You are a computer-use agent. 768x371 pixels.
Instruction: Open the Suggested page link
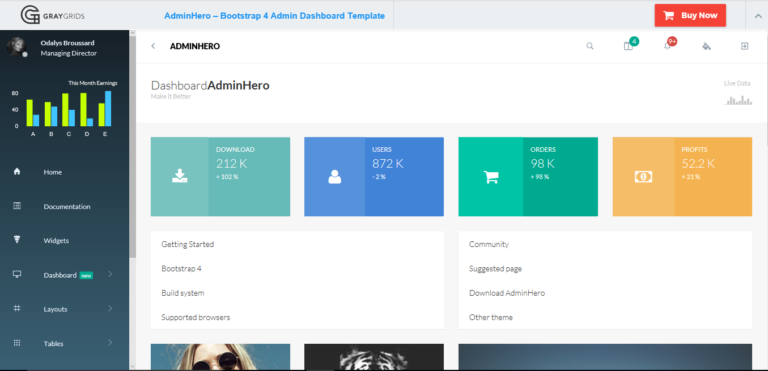click(495, 269)
